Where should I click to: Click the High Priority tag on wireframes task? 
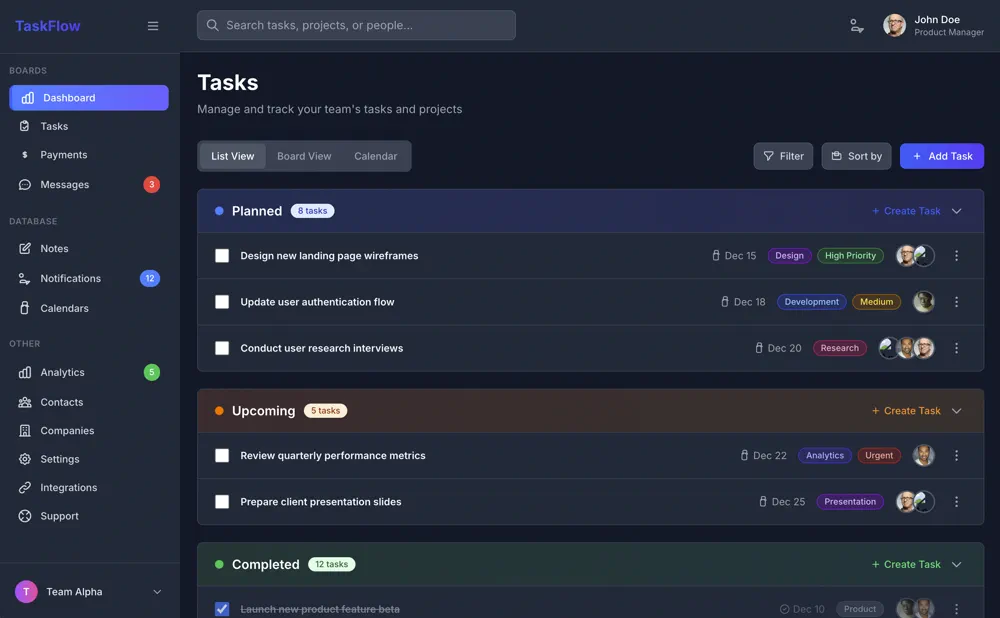click(x=850, y=256)
